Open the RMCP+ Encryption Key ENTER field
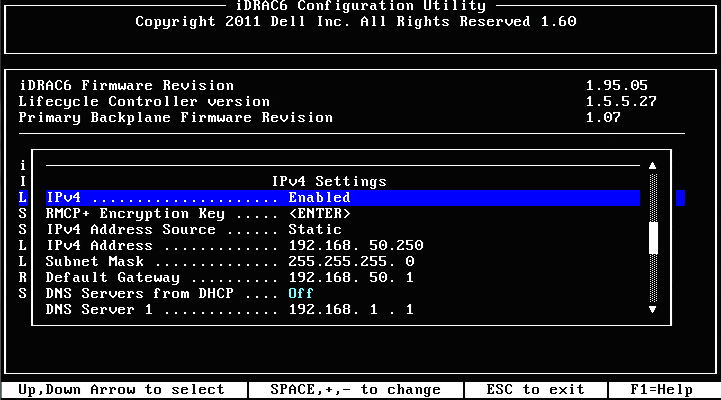 coord(320,214)
